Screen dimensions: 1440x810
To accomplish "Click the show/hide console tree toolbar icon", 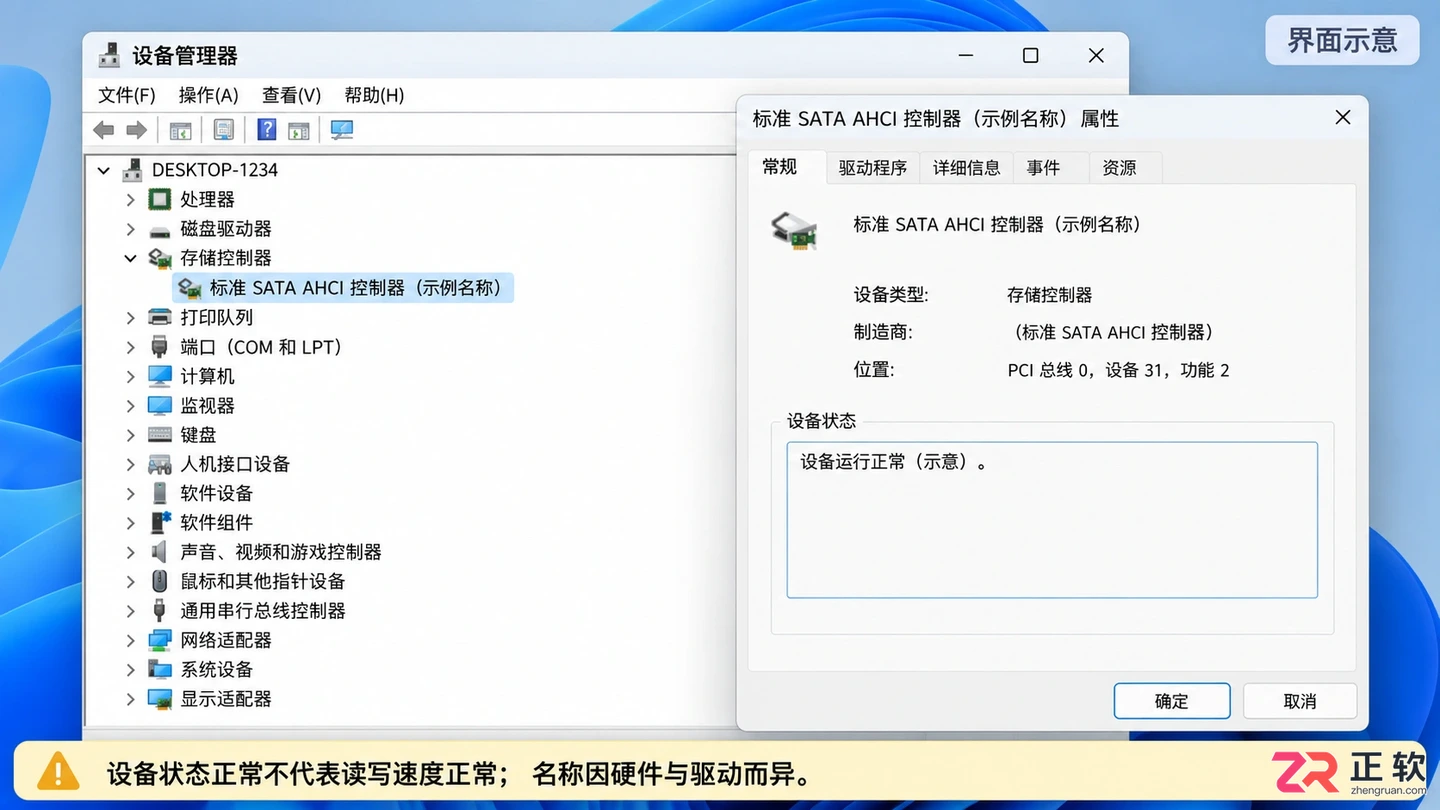I will (x=180, y=130).
